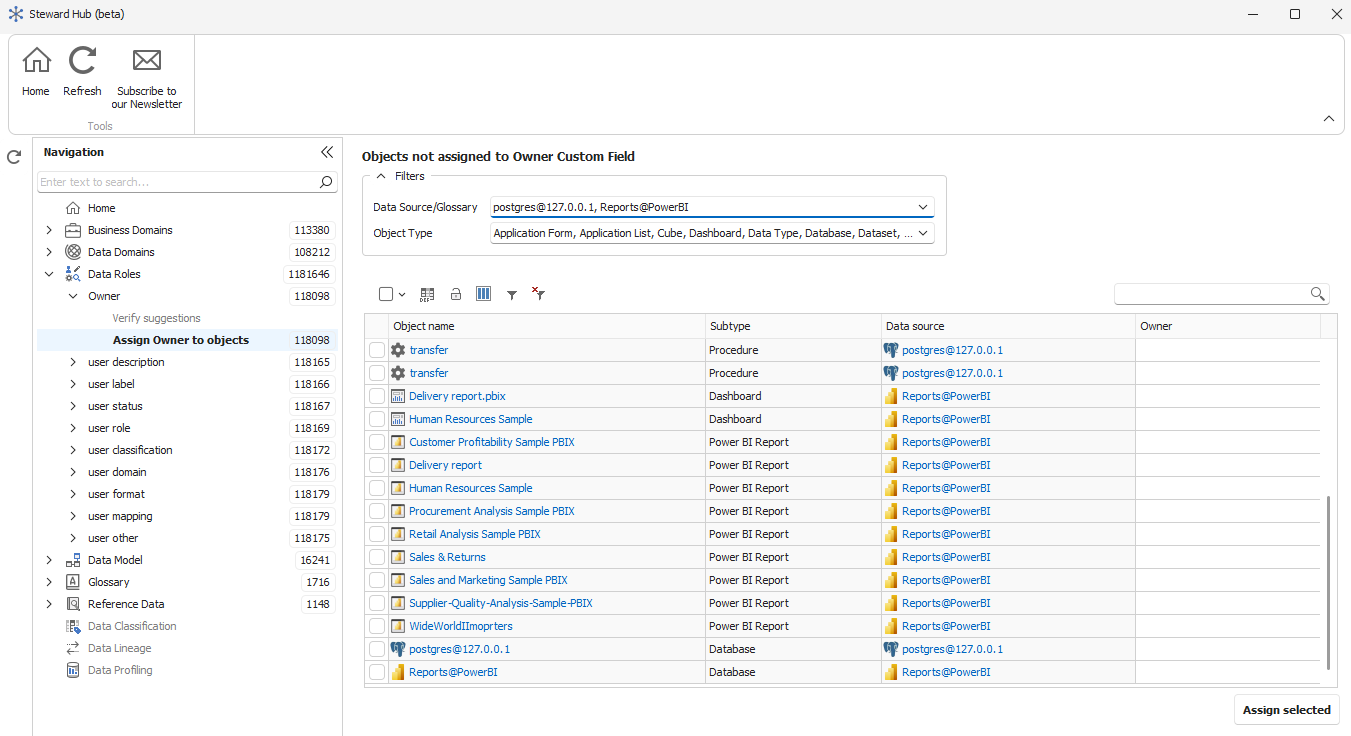This screenshot has width=1351, height=736.
Task: Click the Data Model diagram icon
Action: (x=73, y=560)
